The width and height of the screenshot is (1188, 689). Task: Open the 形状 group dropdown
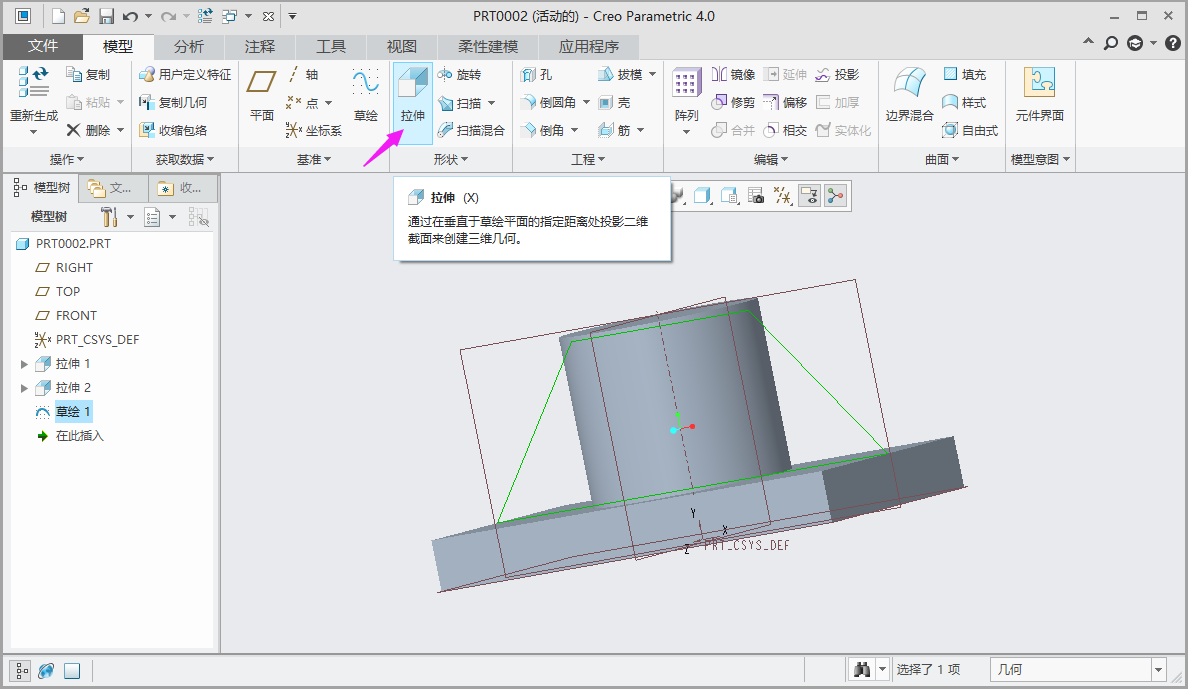click(x=451, y=160)
